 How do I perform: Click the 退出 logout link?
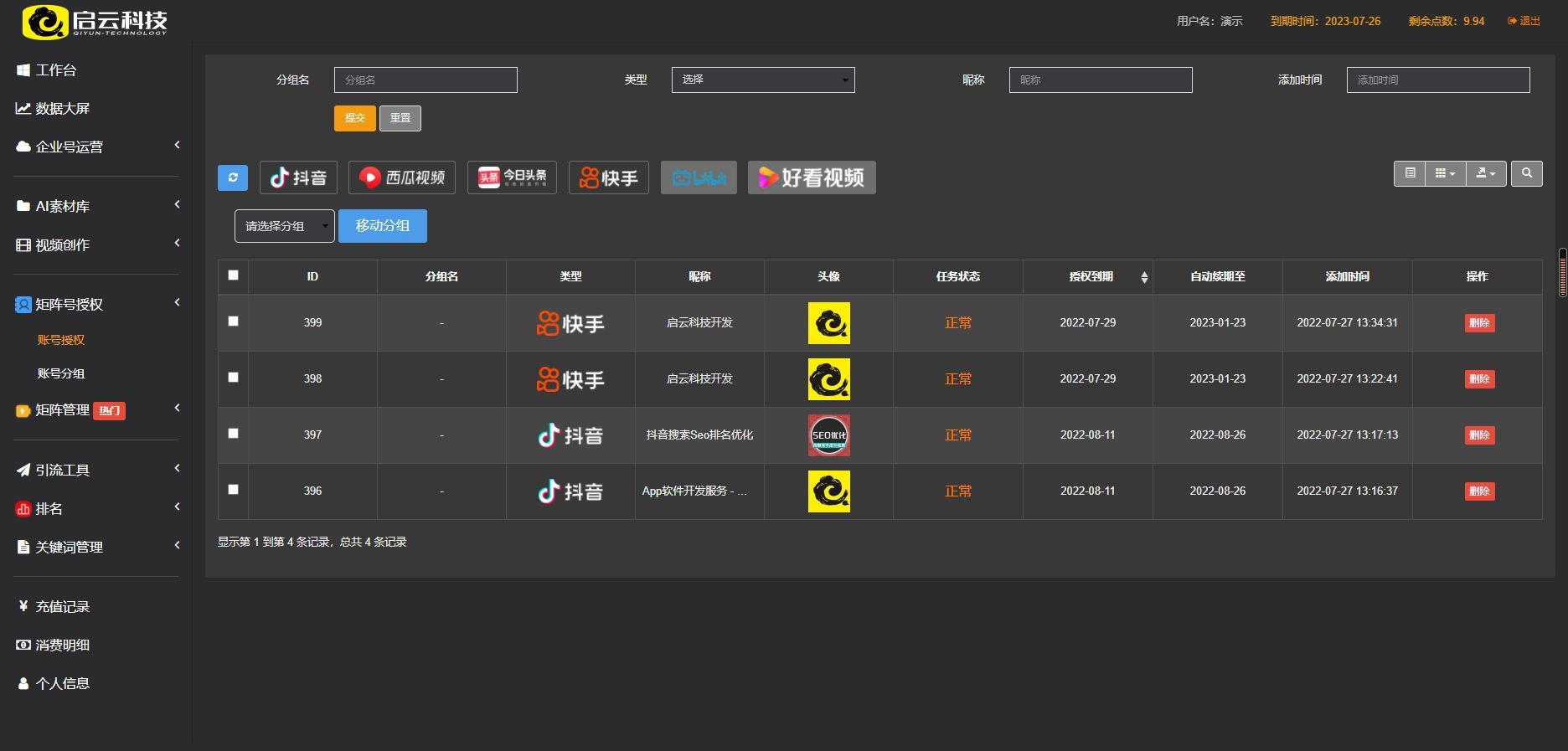[x=1524, y=21]
